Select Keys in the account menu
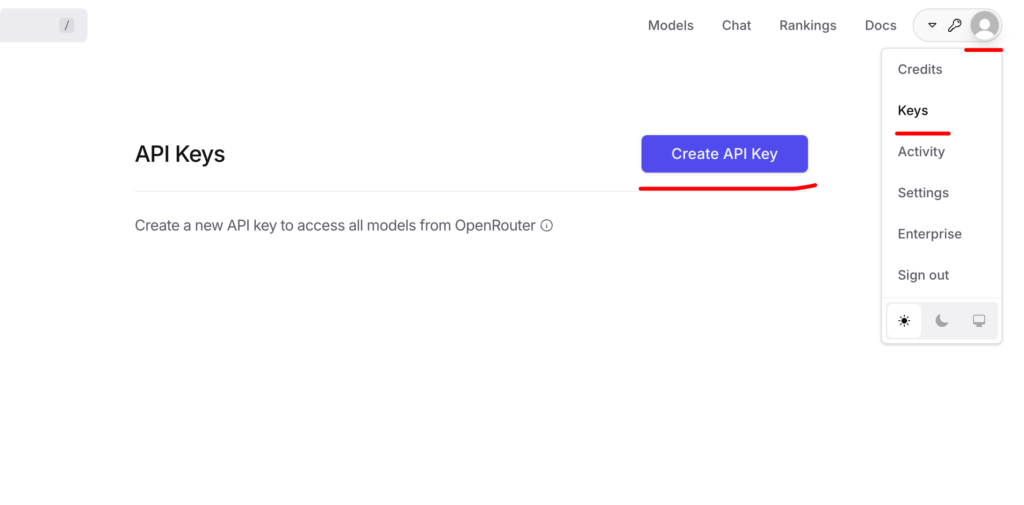 (x=913, y=111)
